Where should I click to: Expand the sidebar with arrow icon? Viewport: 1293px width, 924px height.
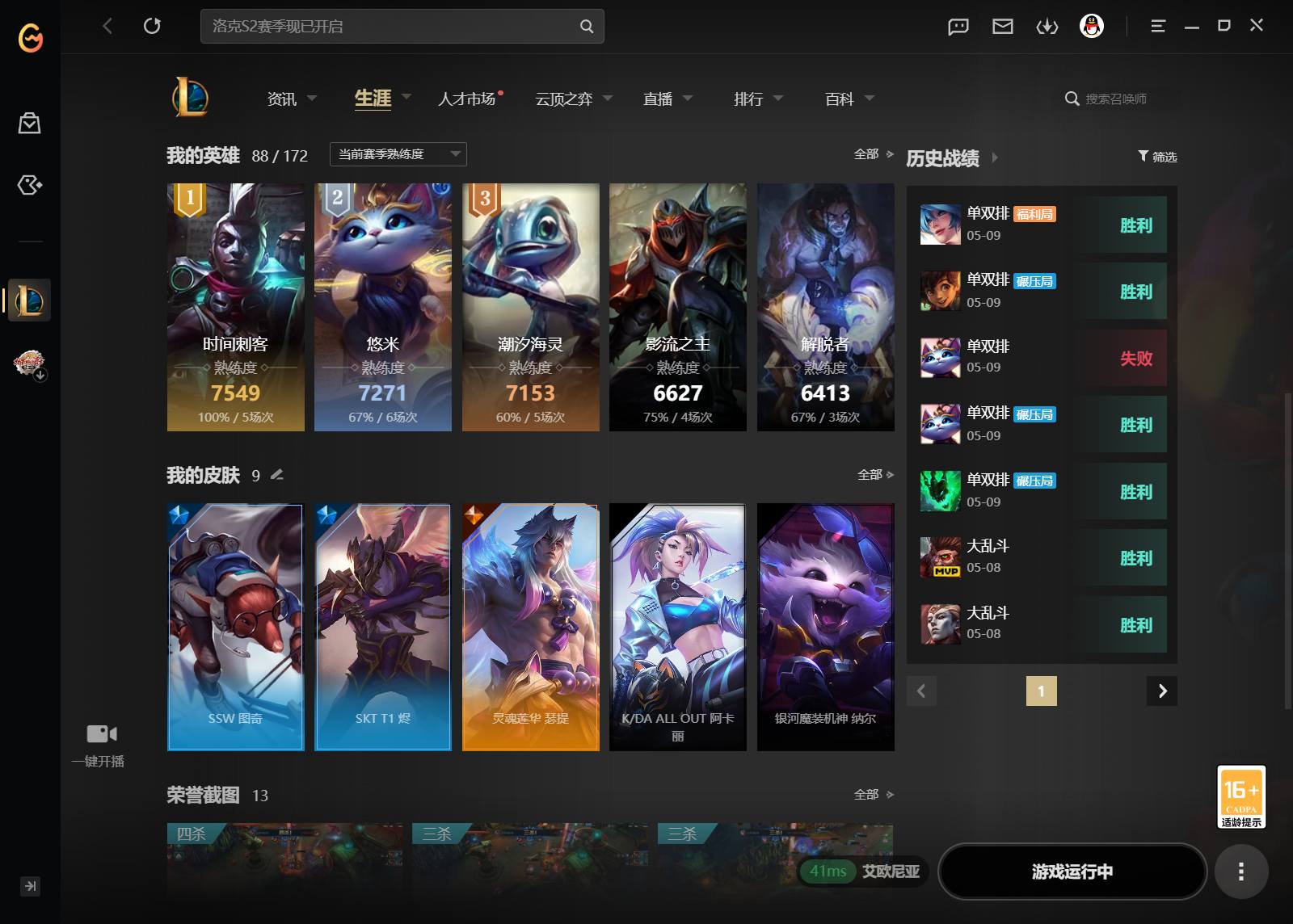[x=30, y=886]
